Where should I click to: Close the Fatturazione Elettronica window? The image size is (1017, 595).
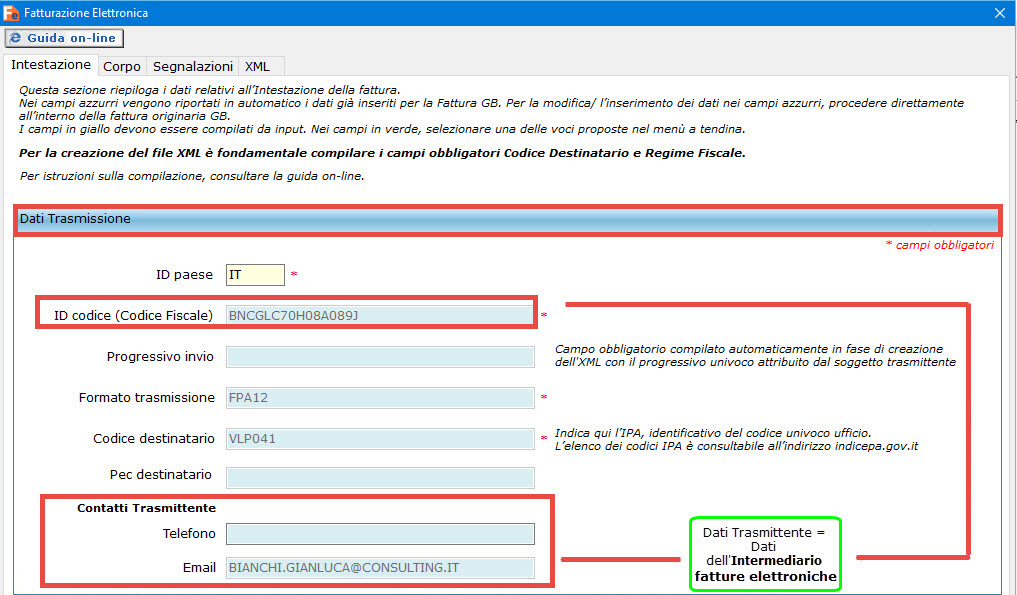(1000, 13)
